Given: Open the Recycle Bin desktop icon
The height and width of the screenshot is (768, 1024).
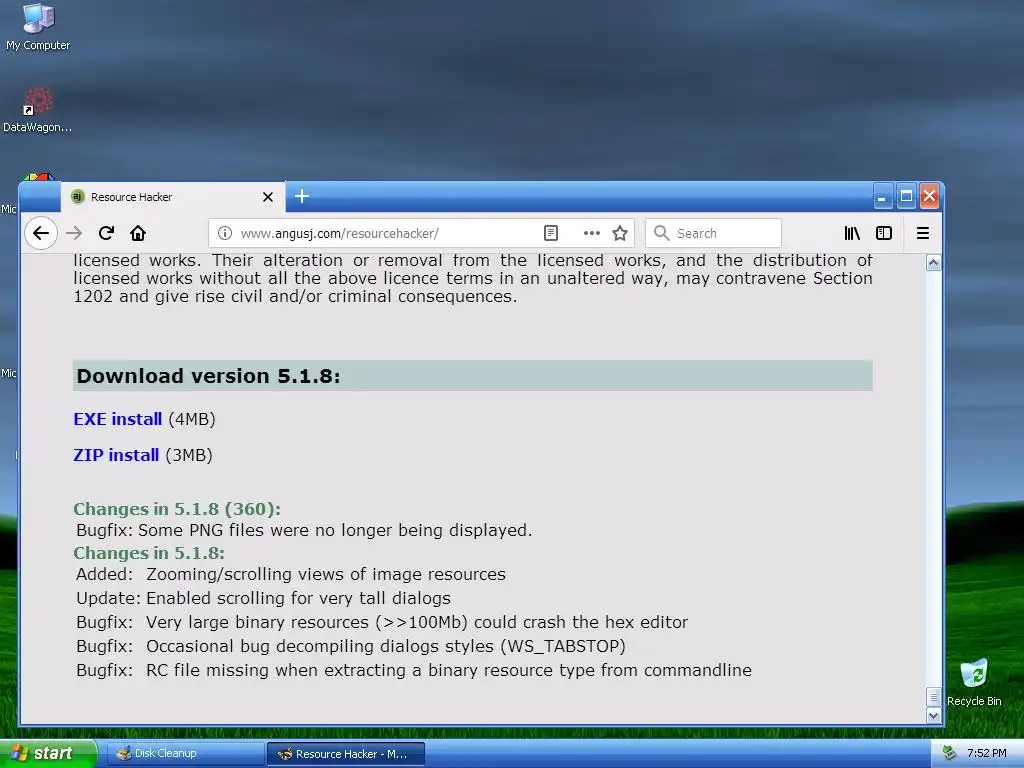Looking at the screenshot, I should [x=974, y=682].
